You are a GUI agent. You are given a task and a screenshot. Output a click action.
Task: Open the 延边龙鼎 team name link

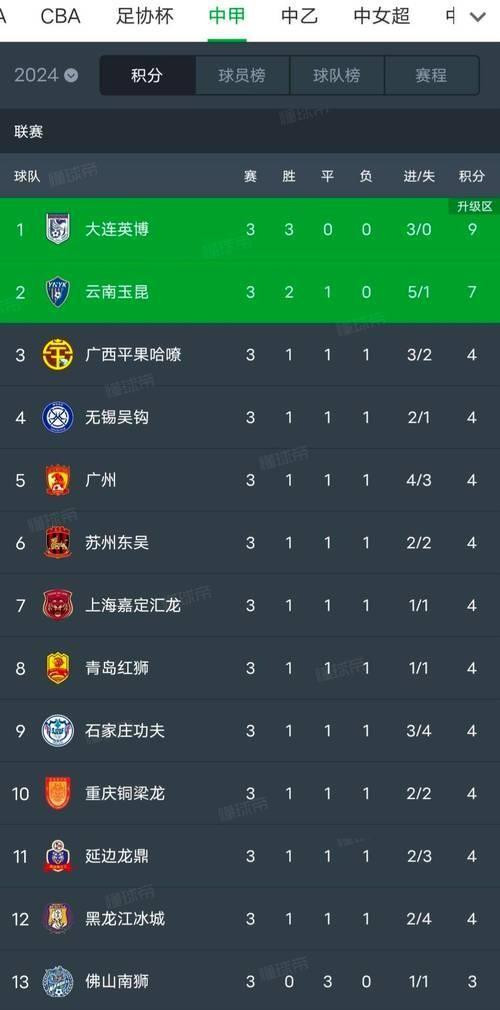point(117,856)
